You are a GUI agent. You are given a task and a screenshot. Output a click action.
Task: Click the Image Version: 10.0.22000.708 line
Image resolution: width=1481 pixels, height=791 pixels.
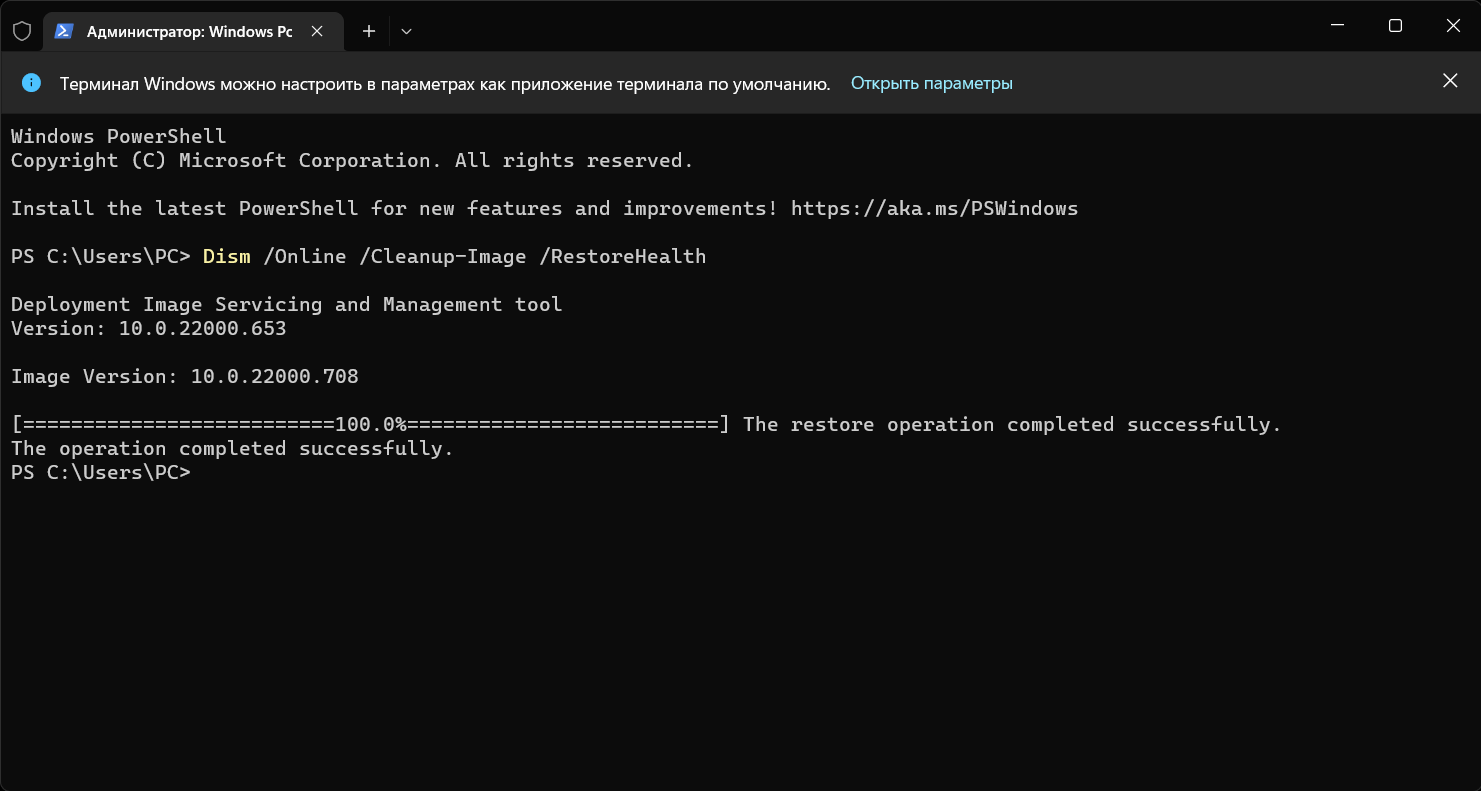(x=184, y=377)
